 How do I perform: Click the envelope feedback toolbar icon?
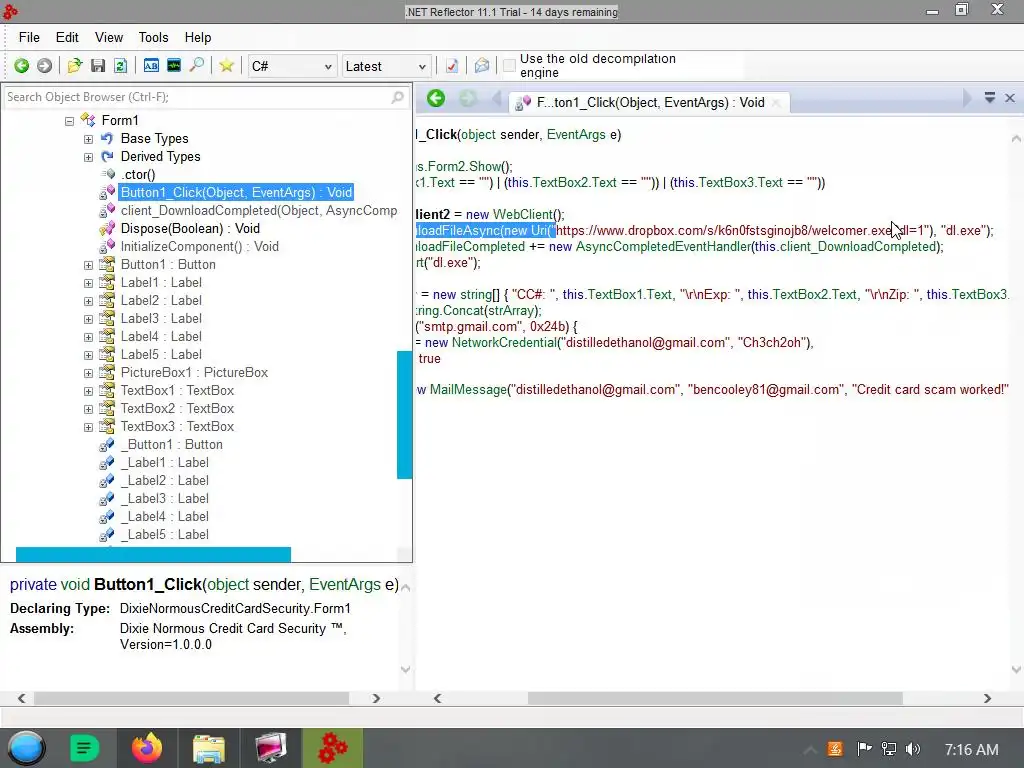coord(482,66)
